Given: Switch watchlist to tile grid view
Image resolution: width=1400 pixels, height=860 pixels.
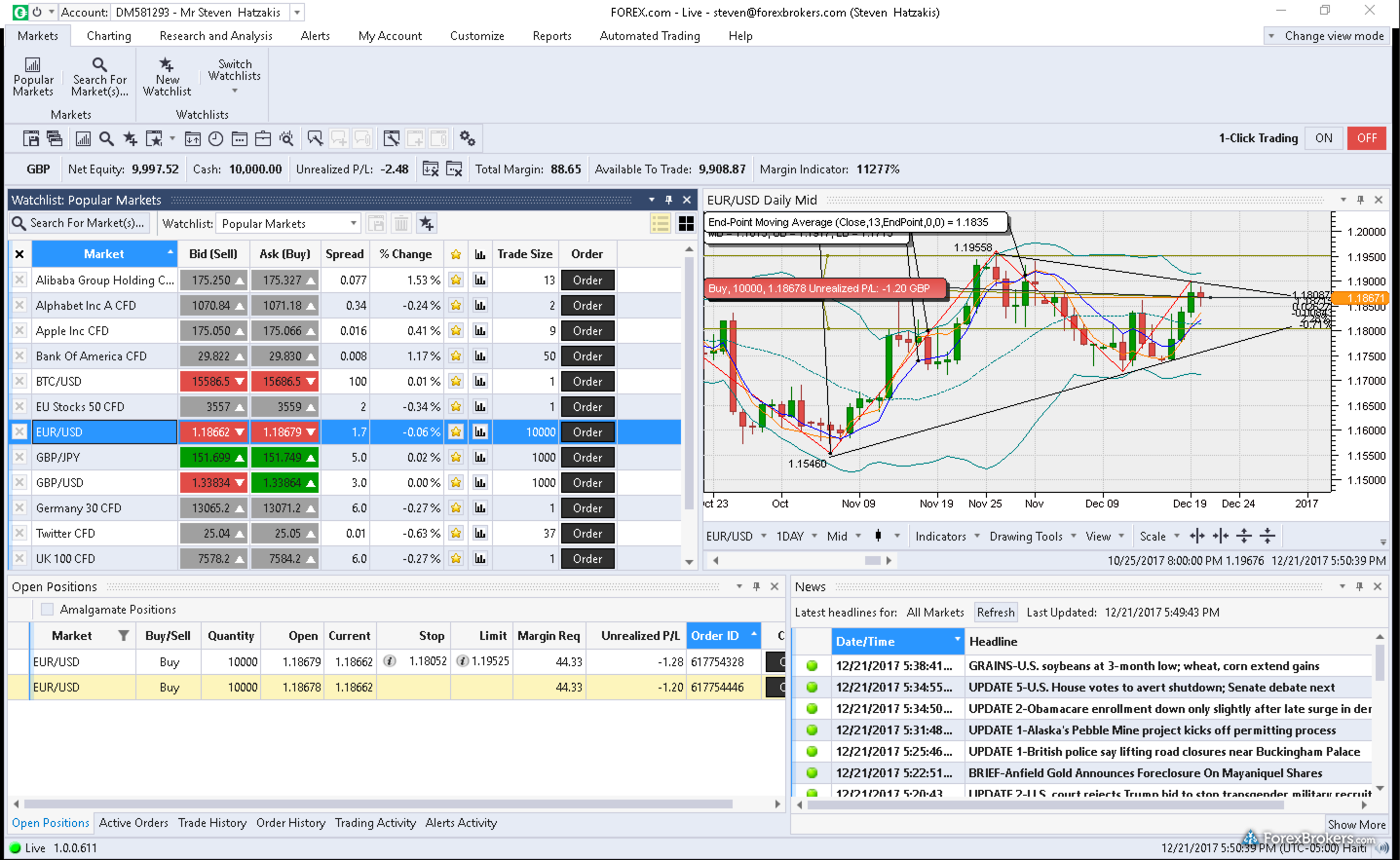Looking at the screenshot, I should [686, 224].
